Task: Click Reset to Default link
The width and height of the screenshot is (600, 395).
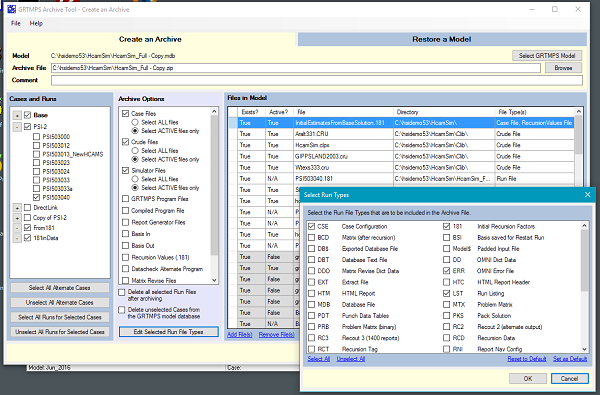Action: (x=527, y=359)
